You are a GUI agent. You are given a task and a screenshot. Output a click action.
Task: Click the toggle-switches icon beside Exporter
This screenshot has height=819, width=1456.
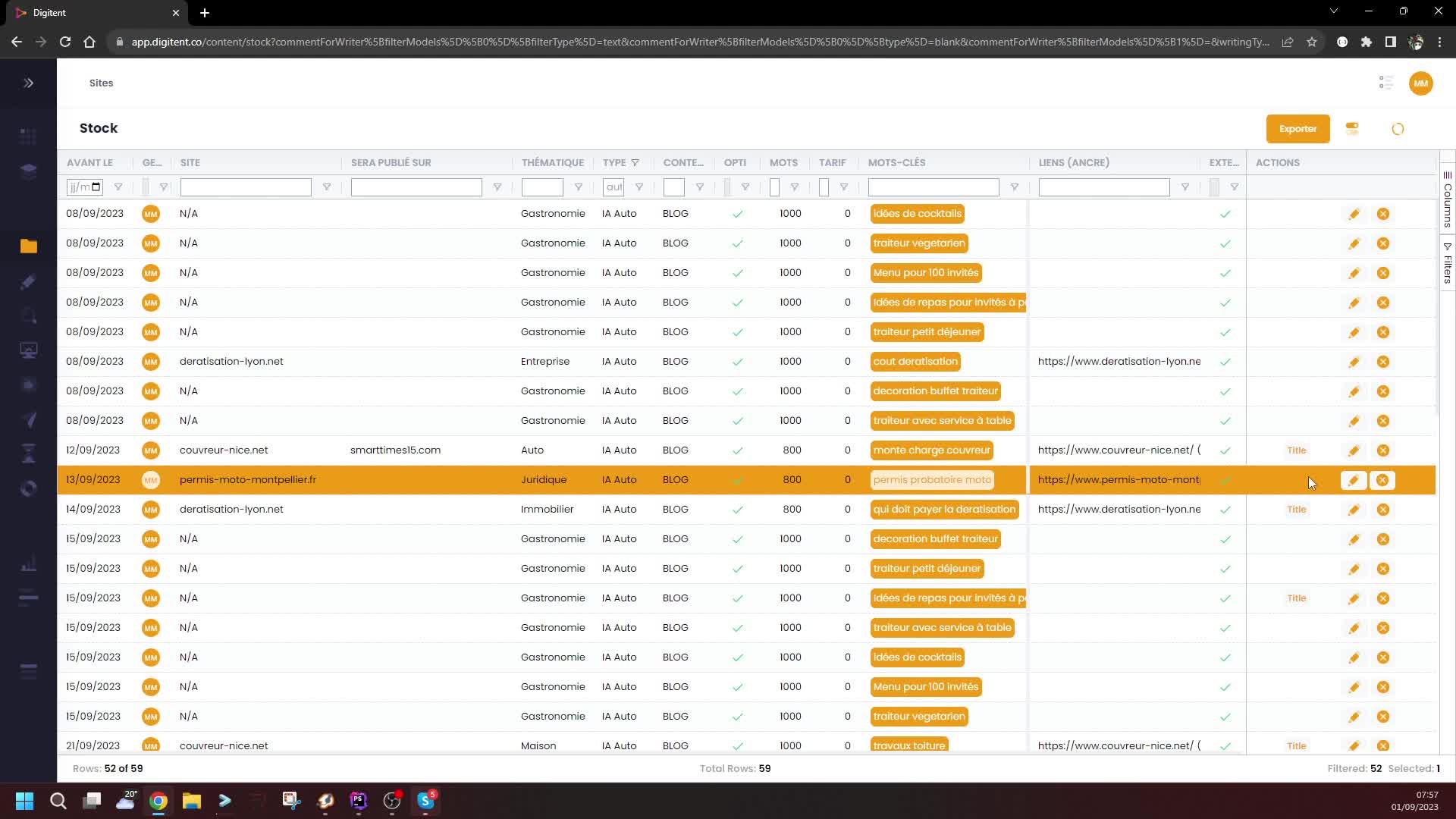click(1352, 129)
